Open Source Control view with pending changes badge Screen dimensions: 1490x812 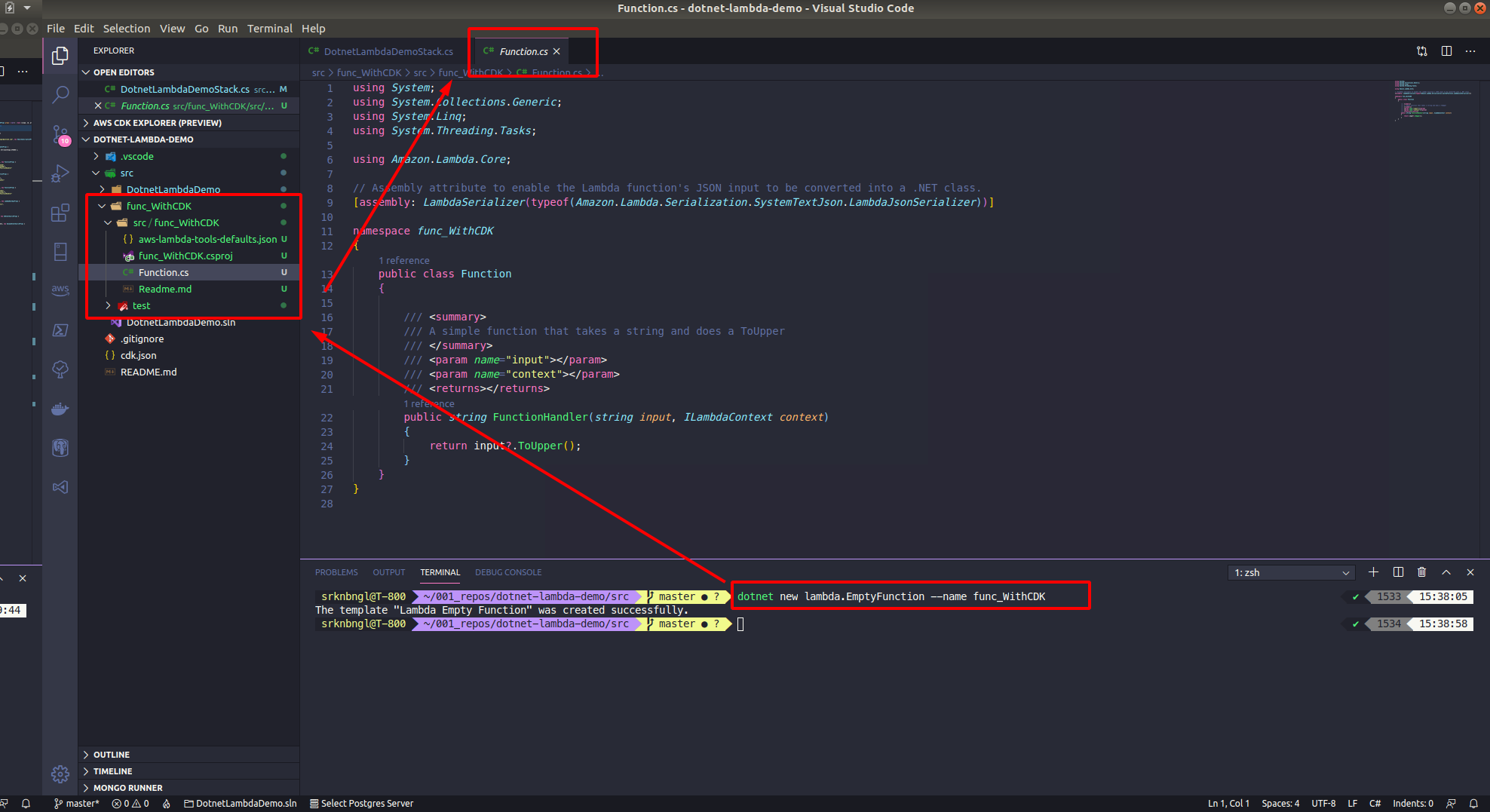coord(60,135)
